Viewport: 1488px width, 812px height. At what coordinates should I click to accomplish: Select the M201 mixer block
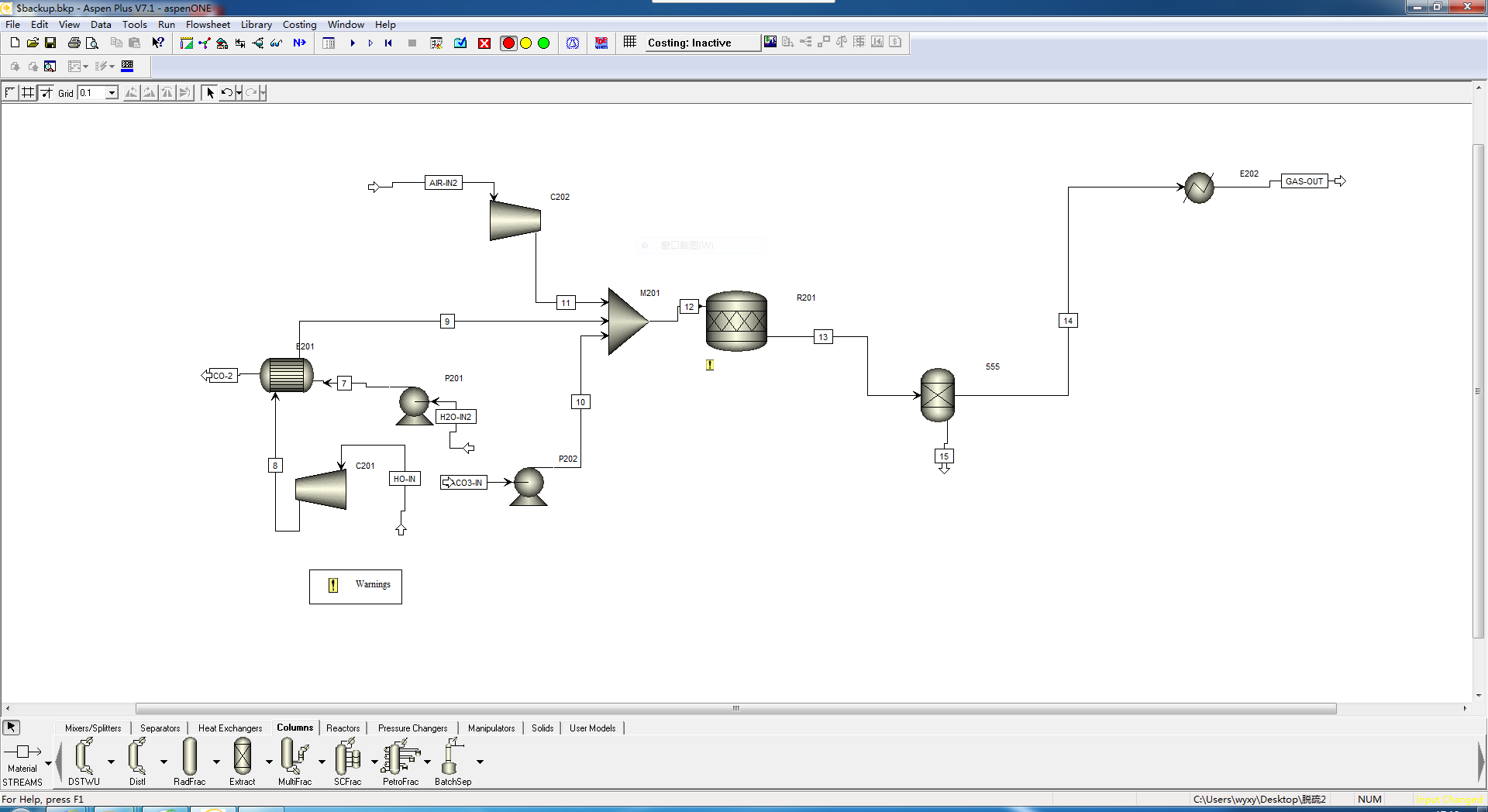point(628,322)
